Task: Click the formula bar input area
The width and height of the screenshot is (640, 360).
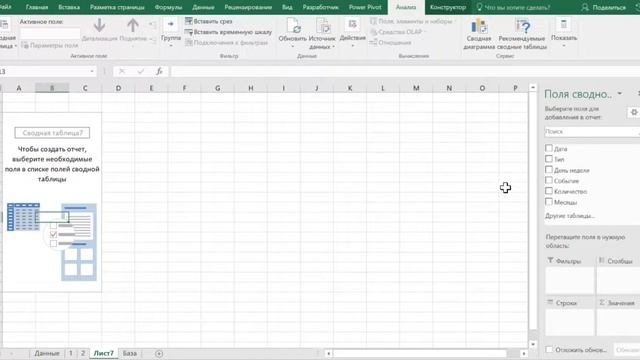Action: click(x=404, y=71)
